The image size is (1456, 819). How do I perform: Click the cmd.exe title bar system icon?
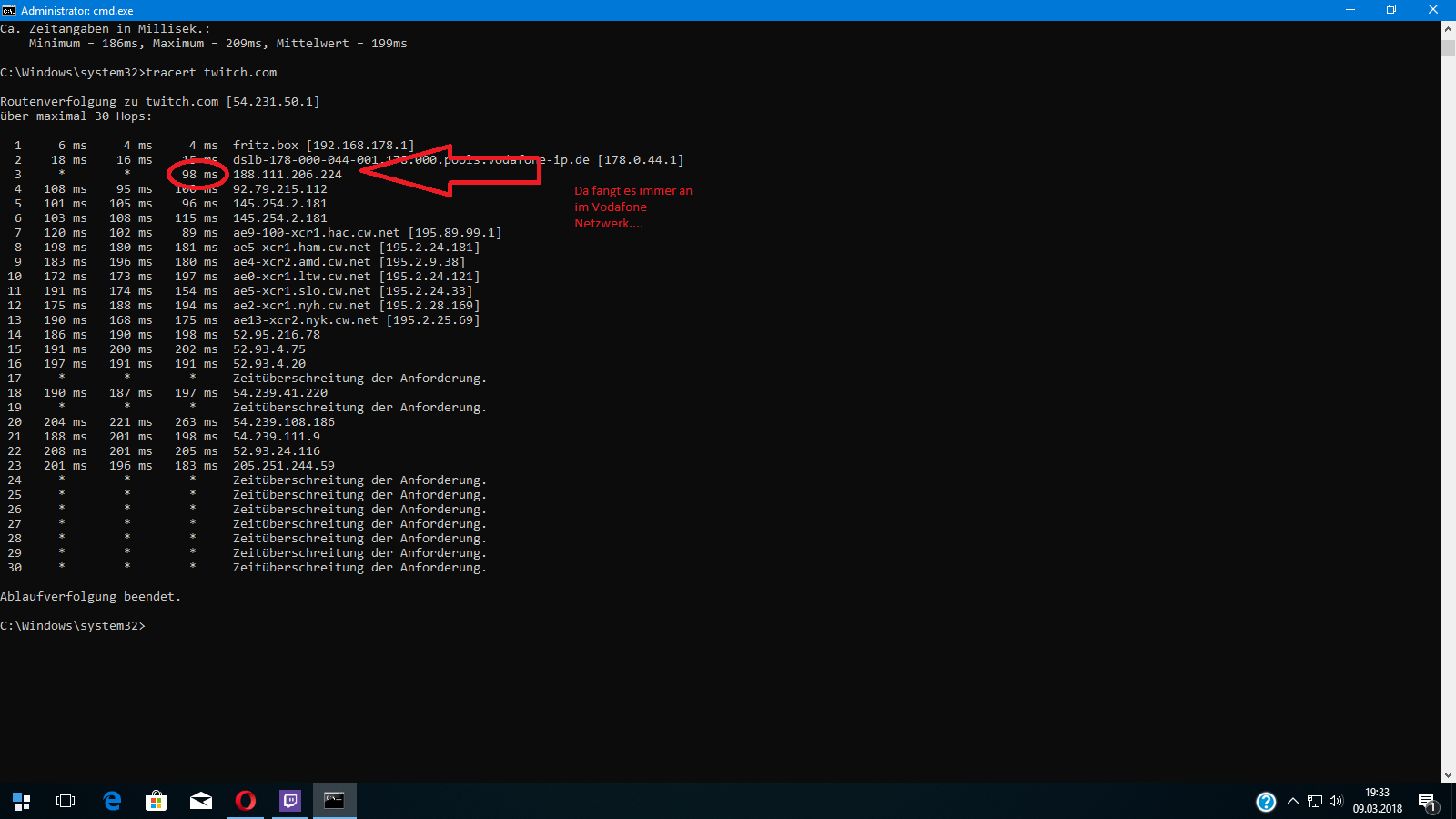(x=9, y=10)
